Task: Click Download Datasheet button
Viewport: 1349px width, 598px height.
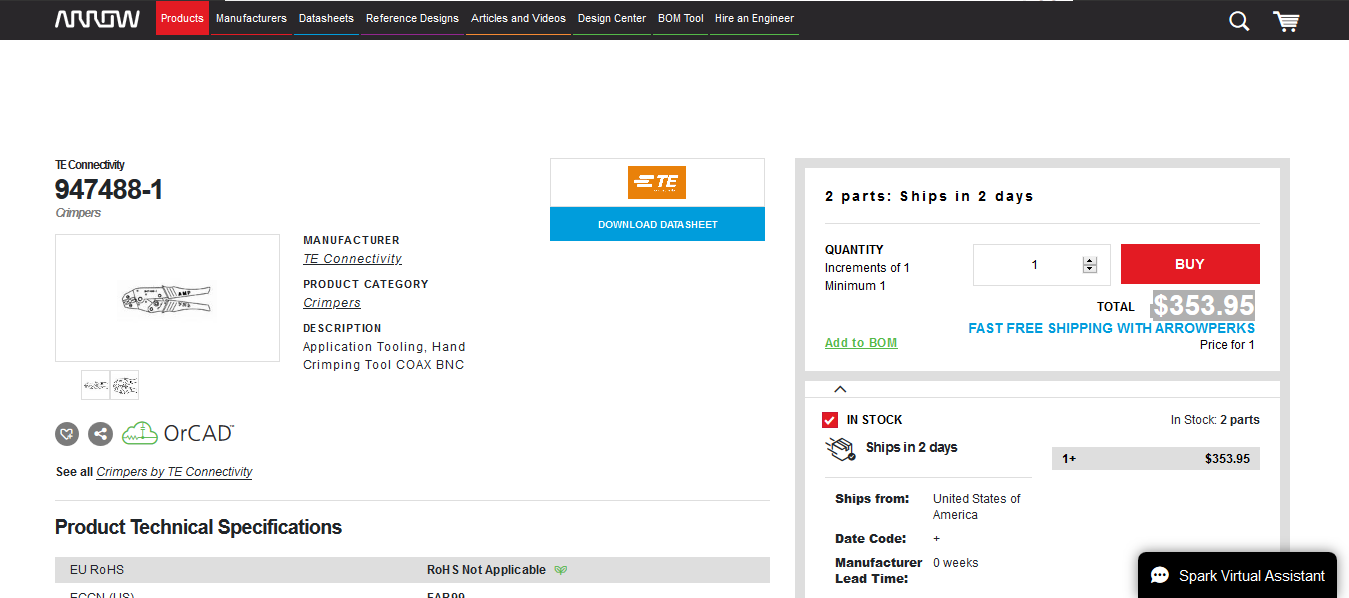Action: [657, 224]
